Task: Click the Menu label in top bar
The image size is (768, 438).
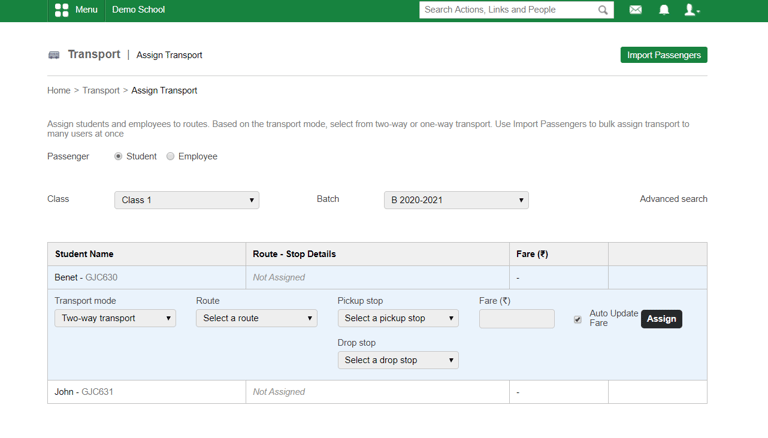Action: [86, 10]
